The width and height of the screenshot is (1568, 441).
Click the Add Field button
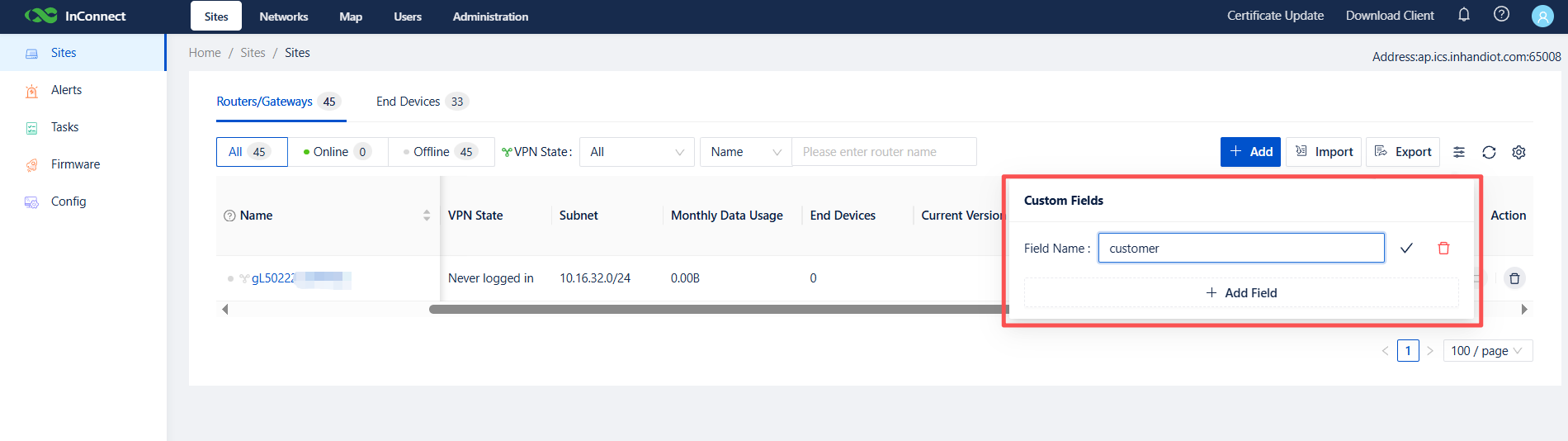pos(1240,293)
